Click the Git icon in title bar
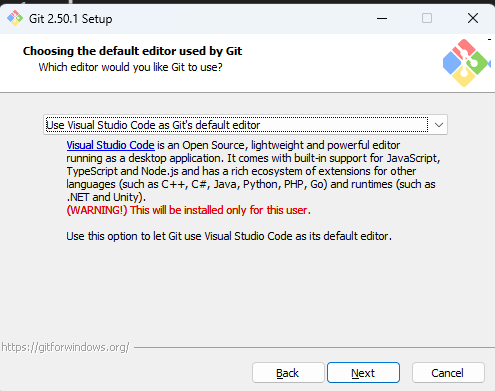This screenshot has height=391, width=495. (15, 18)
